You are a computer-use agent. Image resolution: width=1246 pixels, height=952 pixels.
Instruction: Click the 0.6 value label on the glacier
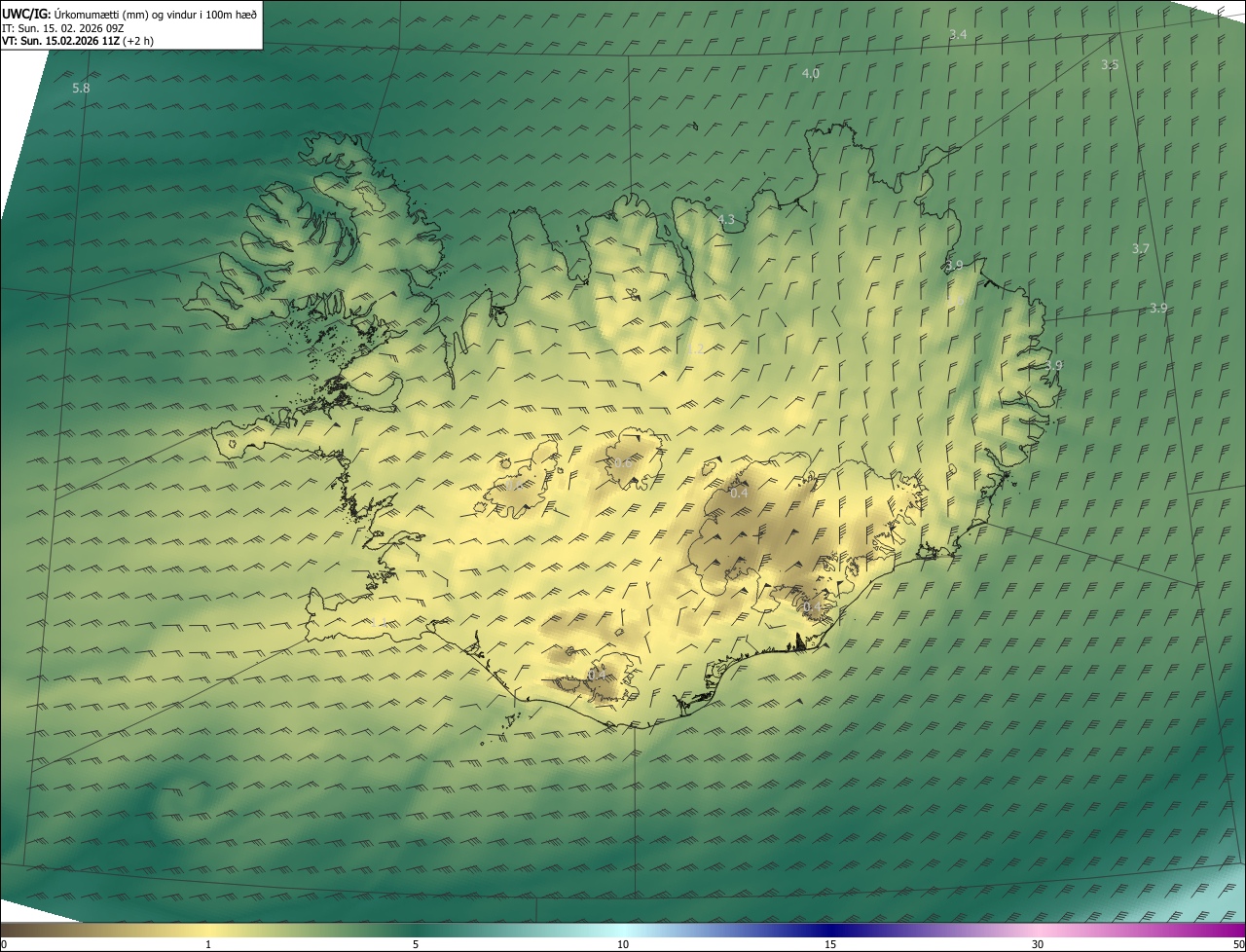click(623, 462)
